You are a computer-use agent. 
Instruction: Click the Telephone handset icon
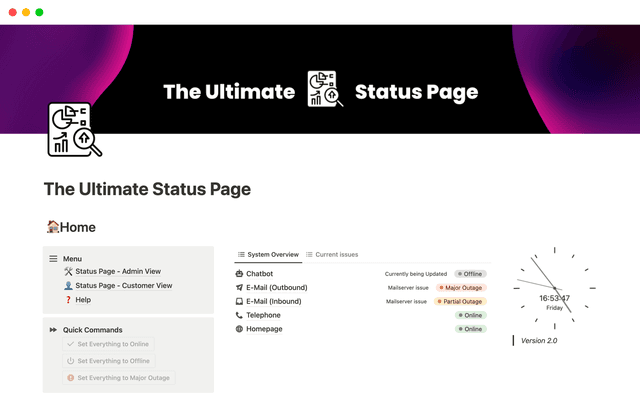[x=239, y=315]
